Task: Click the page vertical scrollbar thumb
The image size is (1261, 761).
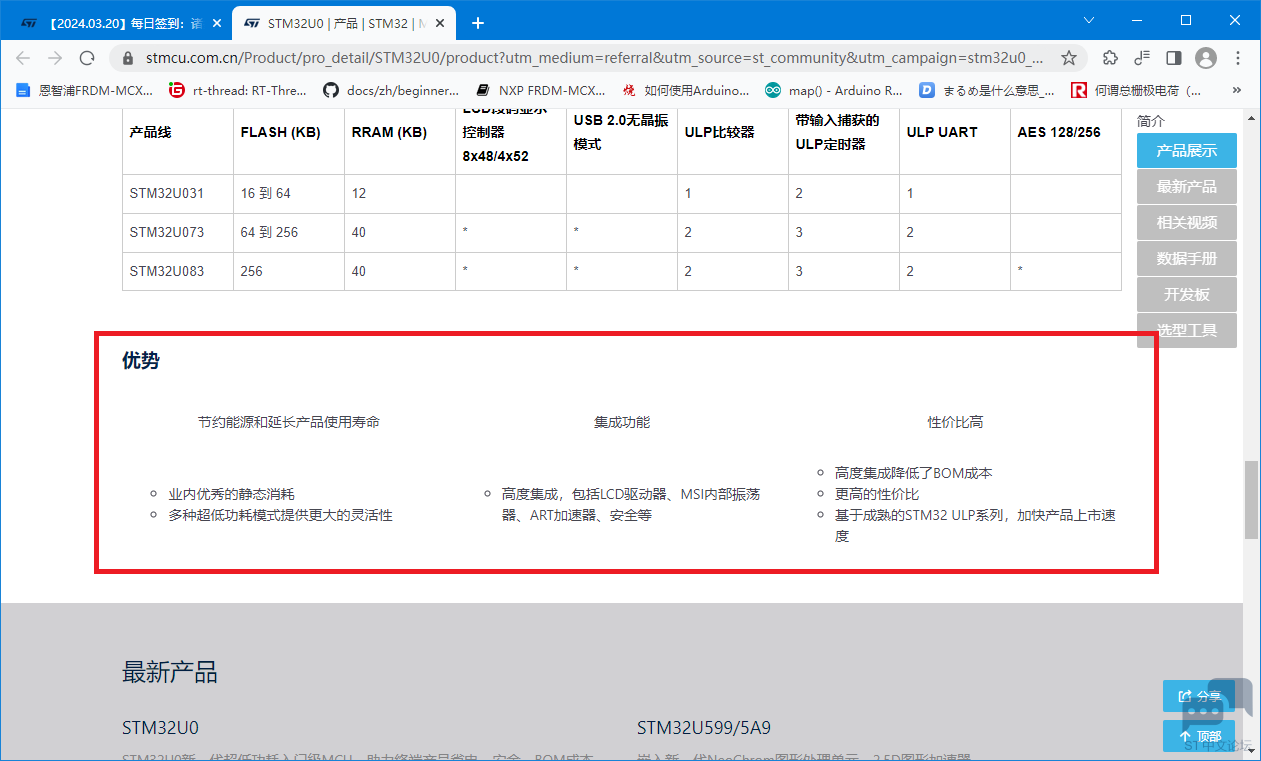Action: click(x=1252, y=500)
